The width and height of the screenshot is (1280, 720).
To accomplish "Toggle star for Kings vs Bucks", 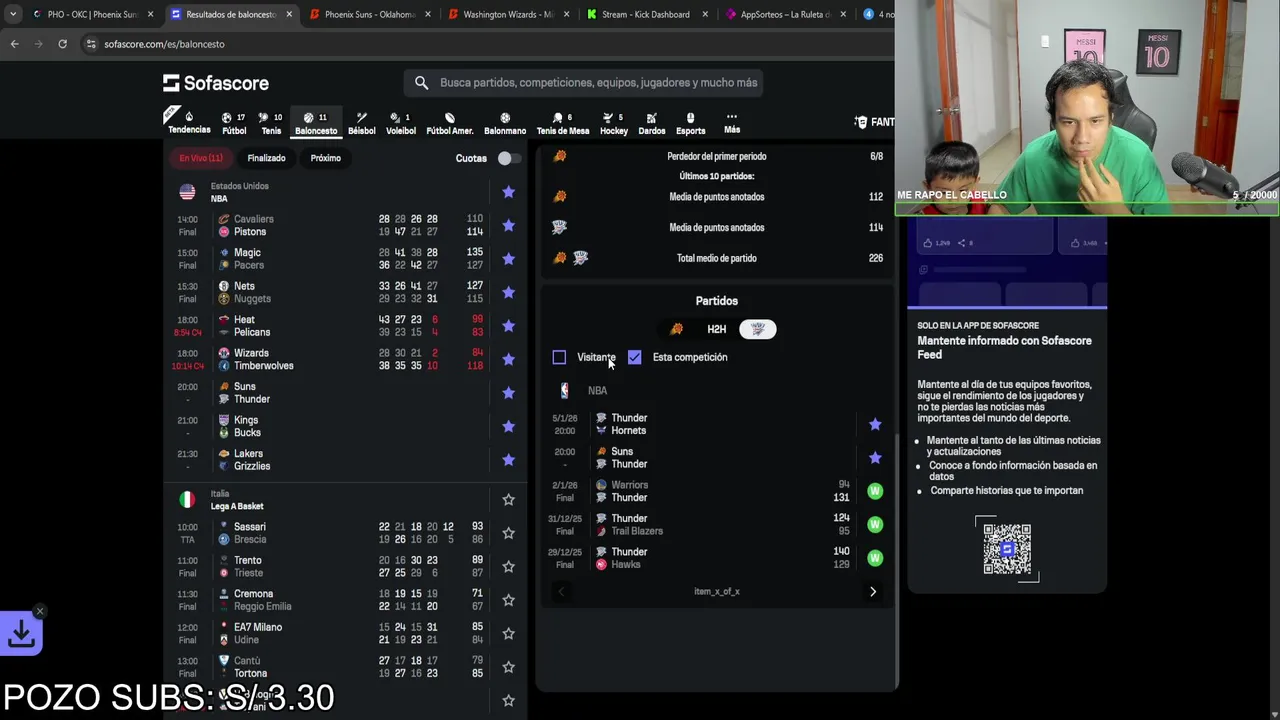I will coord(508,426).
